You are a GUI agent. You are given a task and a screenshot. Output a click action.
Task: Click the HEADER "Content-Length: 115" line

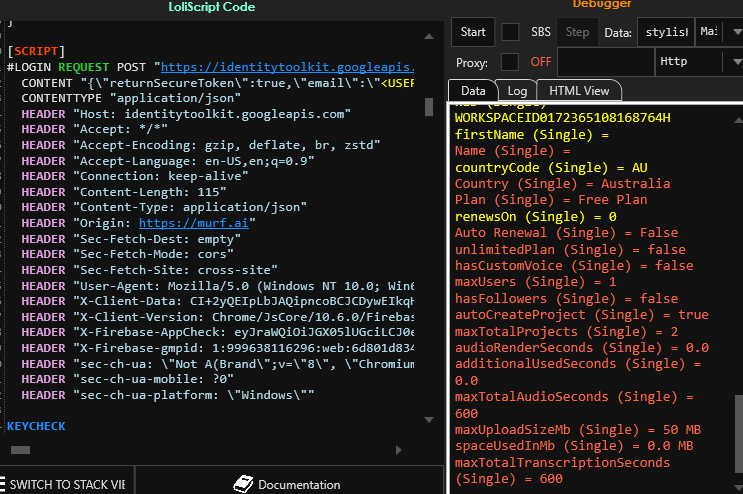click(x=124, y=192)
